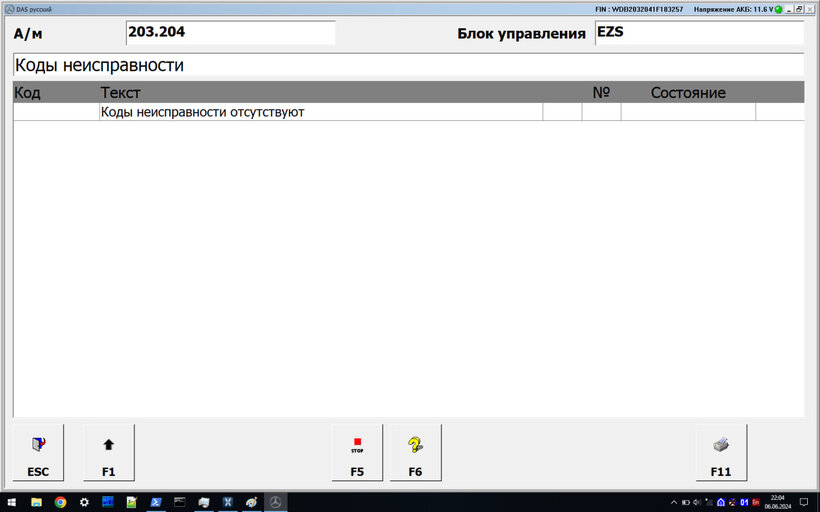Viewport: 820px width, 512px height.
Task: Click the ESC exit button
Action: click(x=38, y=452)
